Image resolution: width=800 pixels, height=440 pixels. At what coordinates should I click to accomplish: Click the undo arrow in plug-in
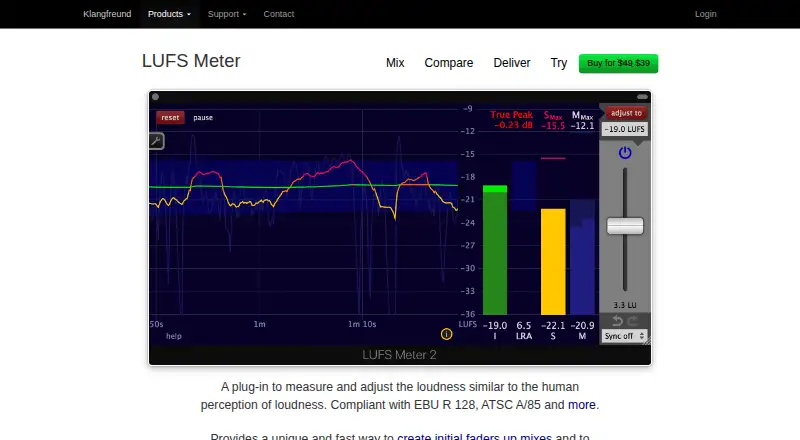pos(617,321)
